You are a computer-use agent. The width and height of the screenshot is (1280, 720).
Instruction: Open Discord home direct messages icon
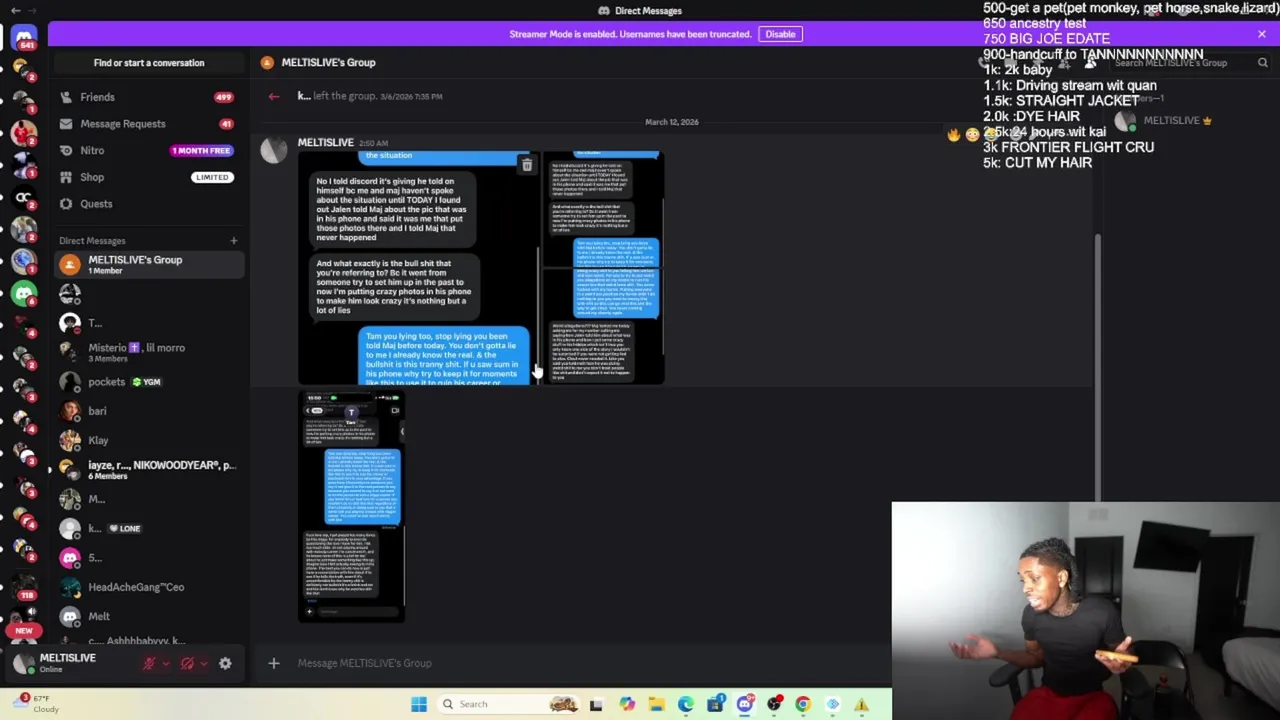click(x=24, y=38)
